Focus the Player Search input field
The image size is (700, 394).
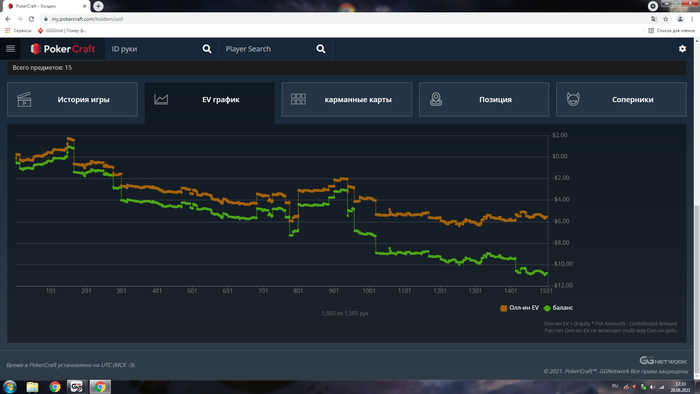[268, 49]
